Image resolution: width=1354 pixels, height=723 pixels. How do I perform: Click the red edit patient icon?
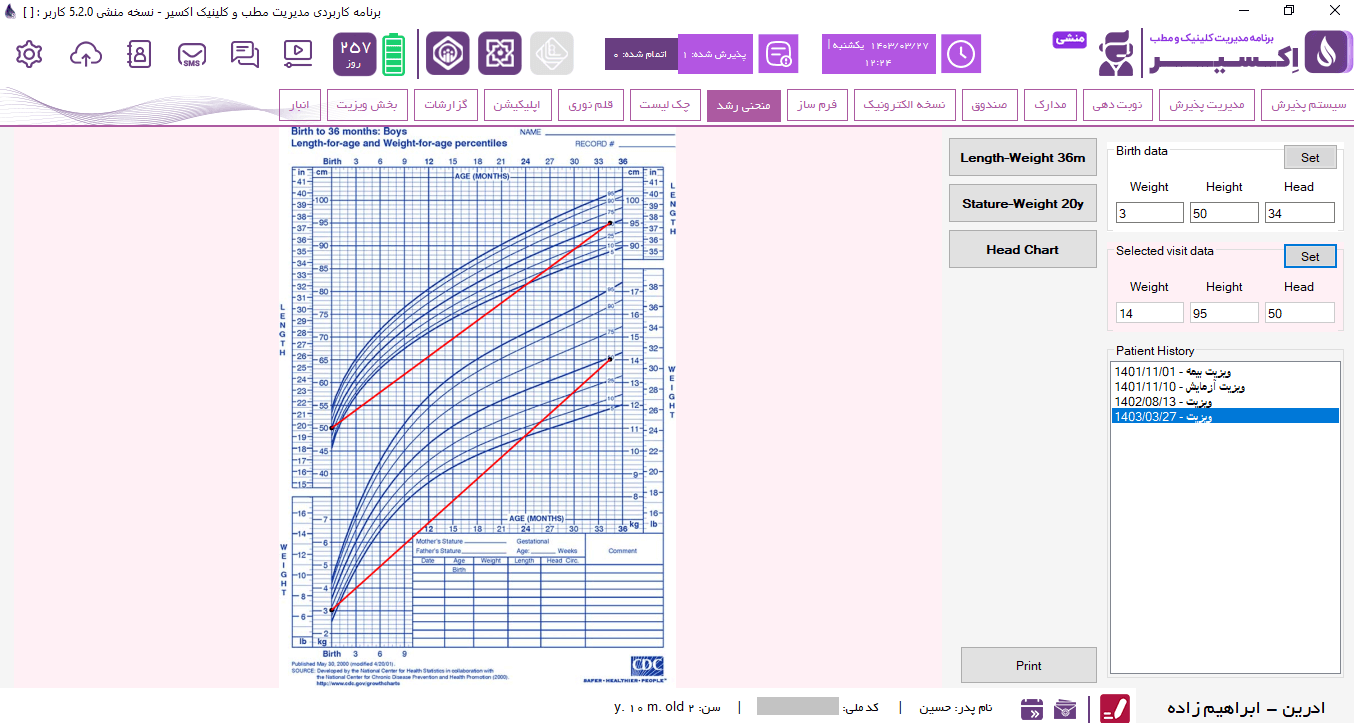point(1115,708)
